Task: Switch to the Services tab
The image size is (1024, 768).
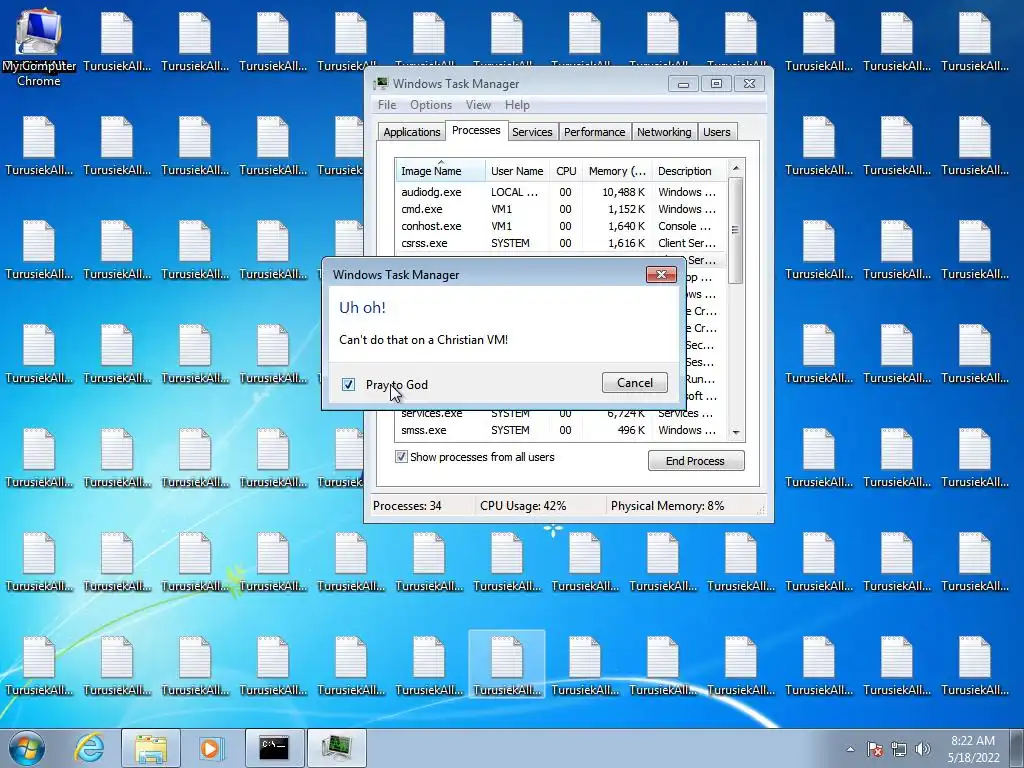Action: tap(532, 132)
